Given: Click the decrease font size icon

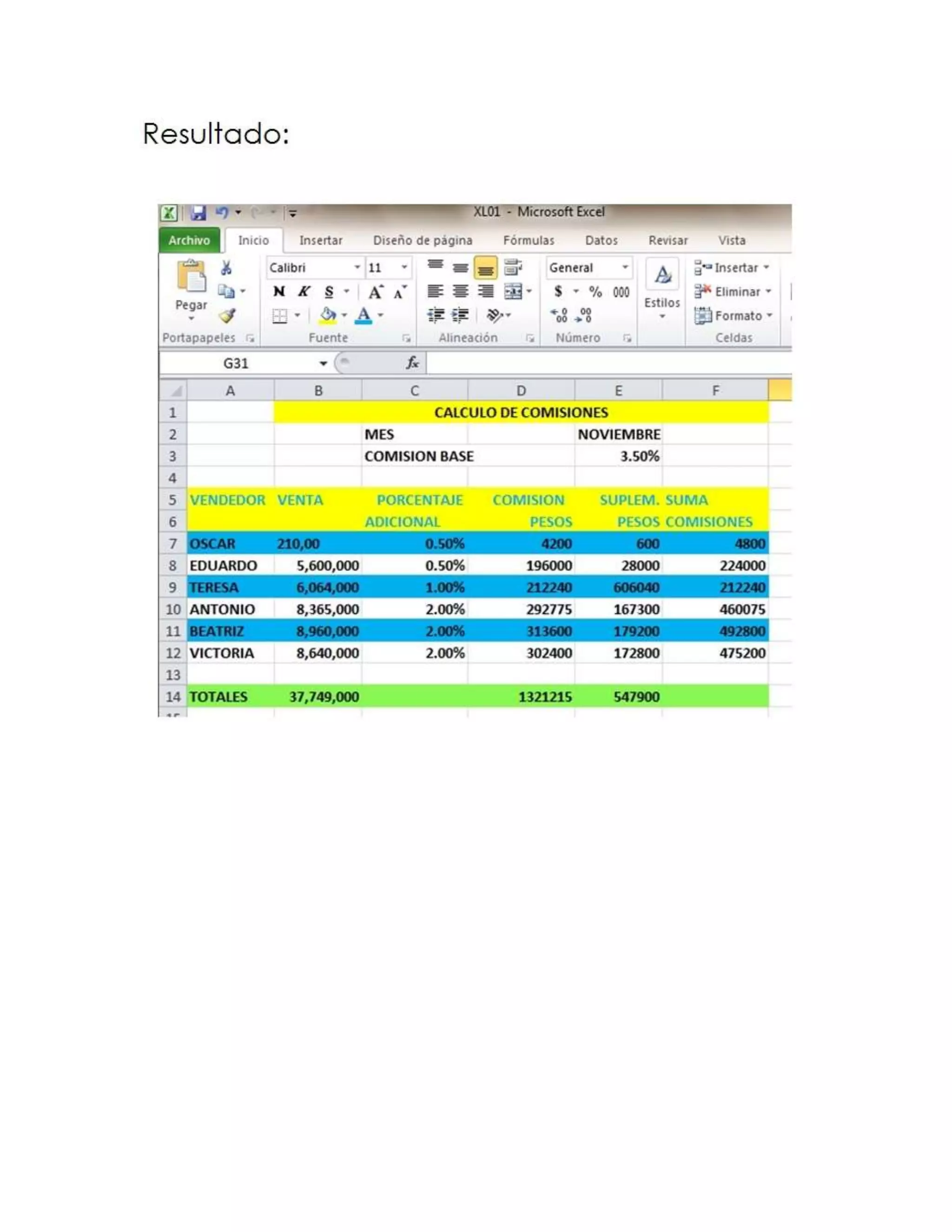Looking at the screenshot, I should coord(400,291).
